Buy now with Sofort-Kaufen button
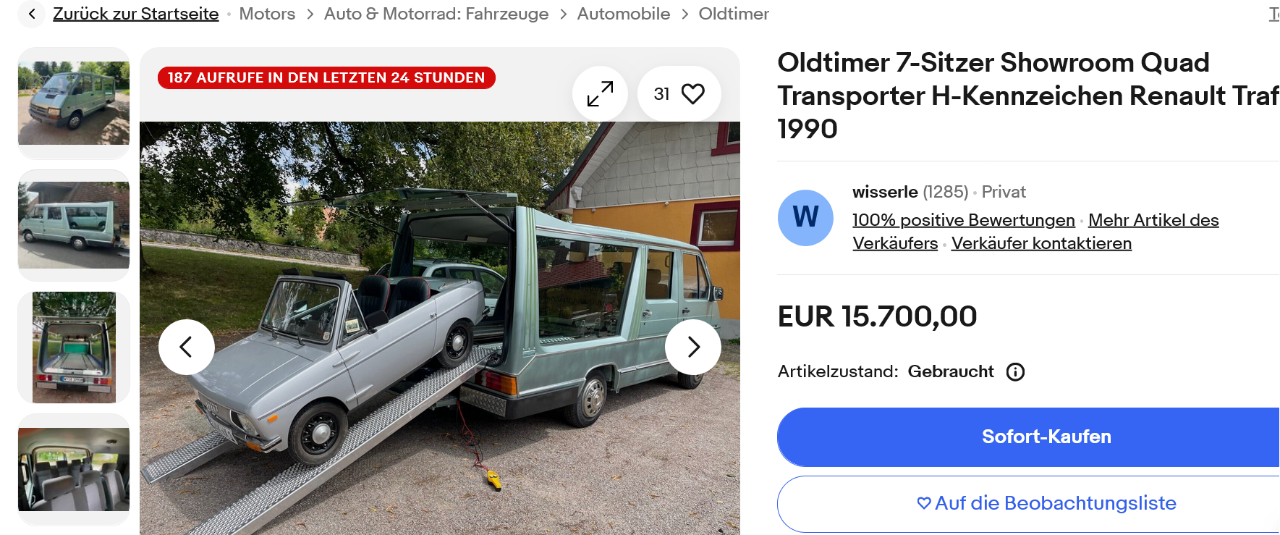This screenshot has width=1280, height=535. [x=1029, y=437]
